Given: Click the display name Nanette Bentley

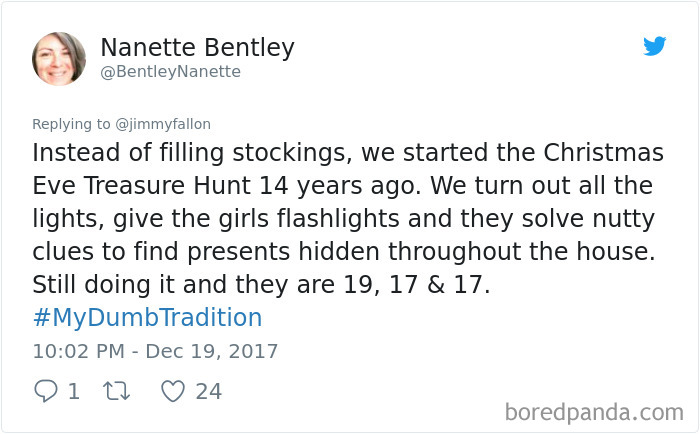Looking at the screenshot, I should click(x=197, y=47).
